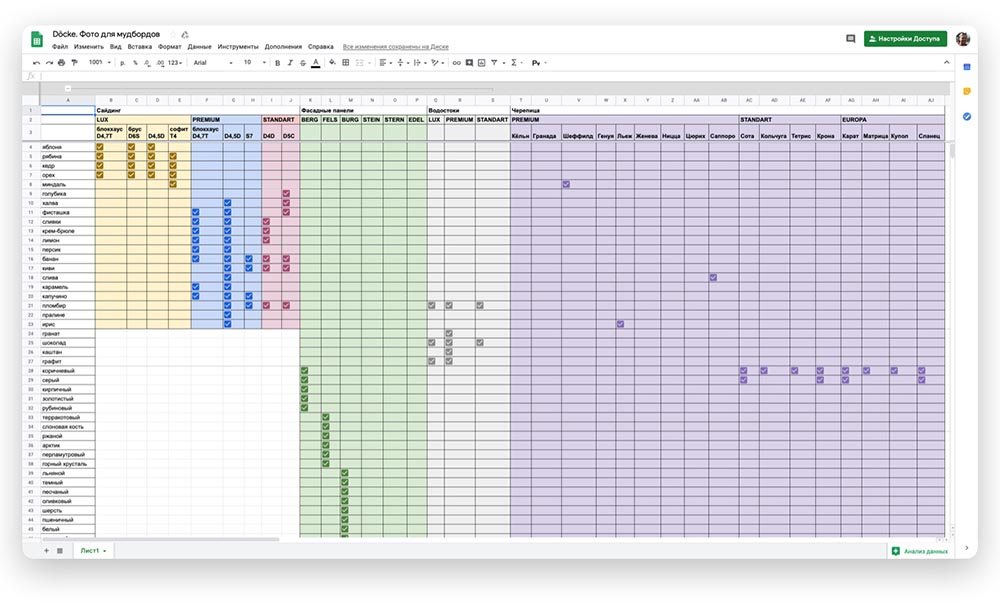Toggle the Саппоро checkbox in the слива row
The height and width of the screenshot is (606, 1000).
point(713,277)
